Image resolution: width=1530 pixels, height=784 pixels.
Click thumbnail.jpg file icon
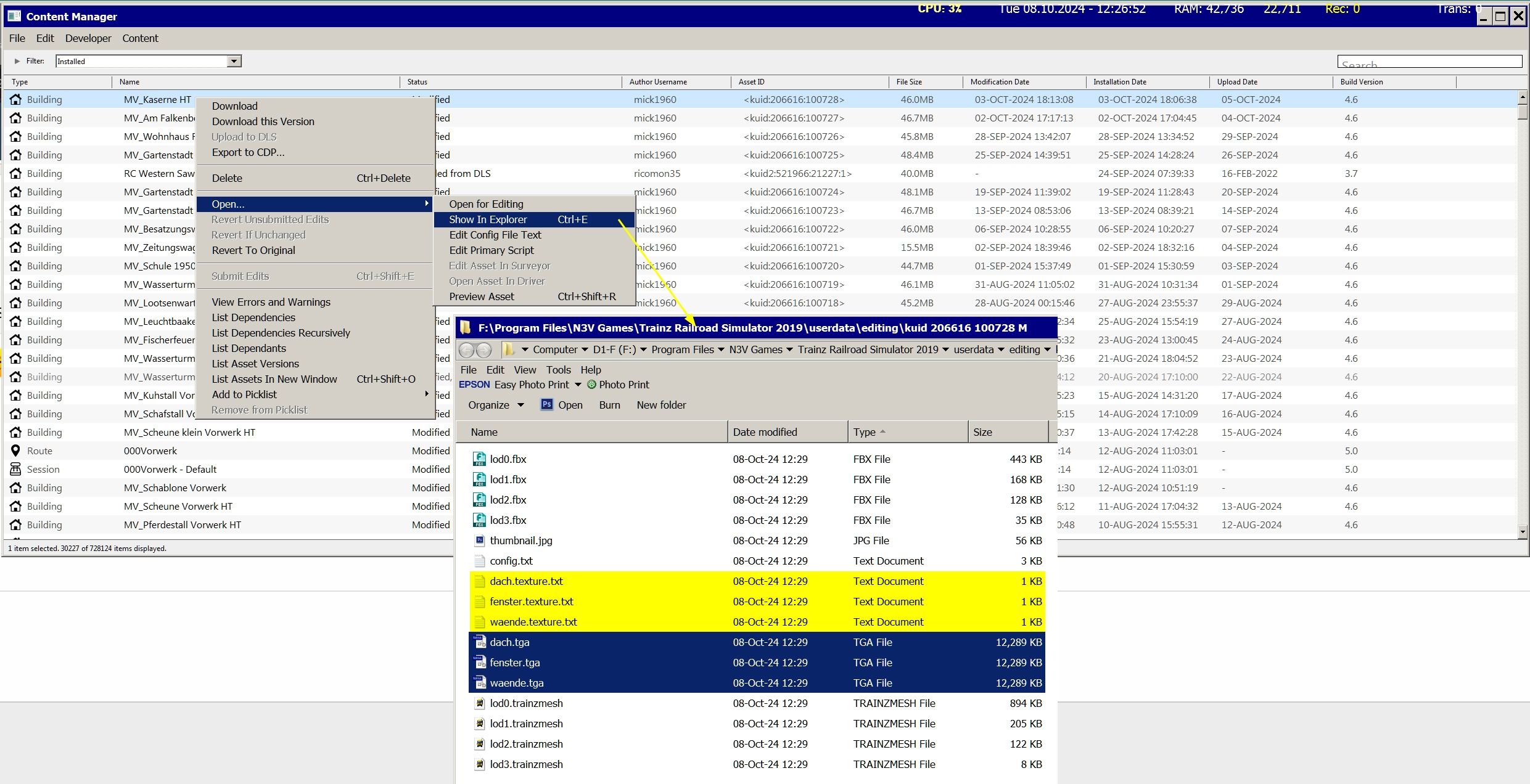point(479,541)
